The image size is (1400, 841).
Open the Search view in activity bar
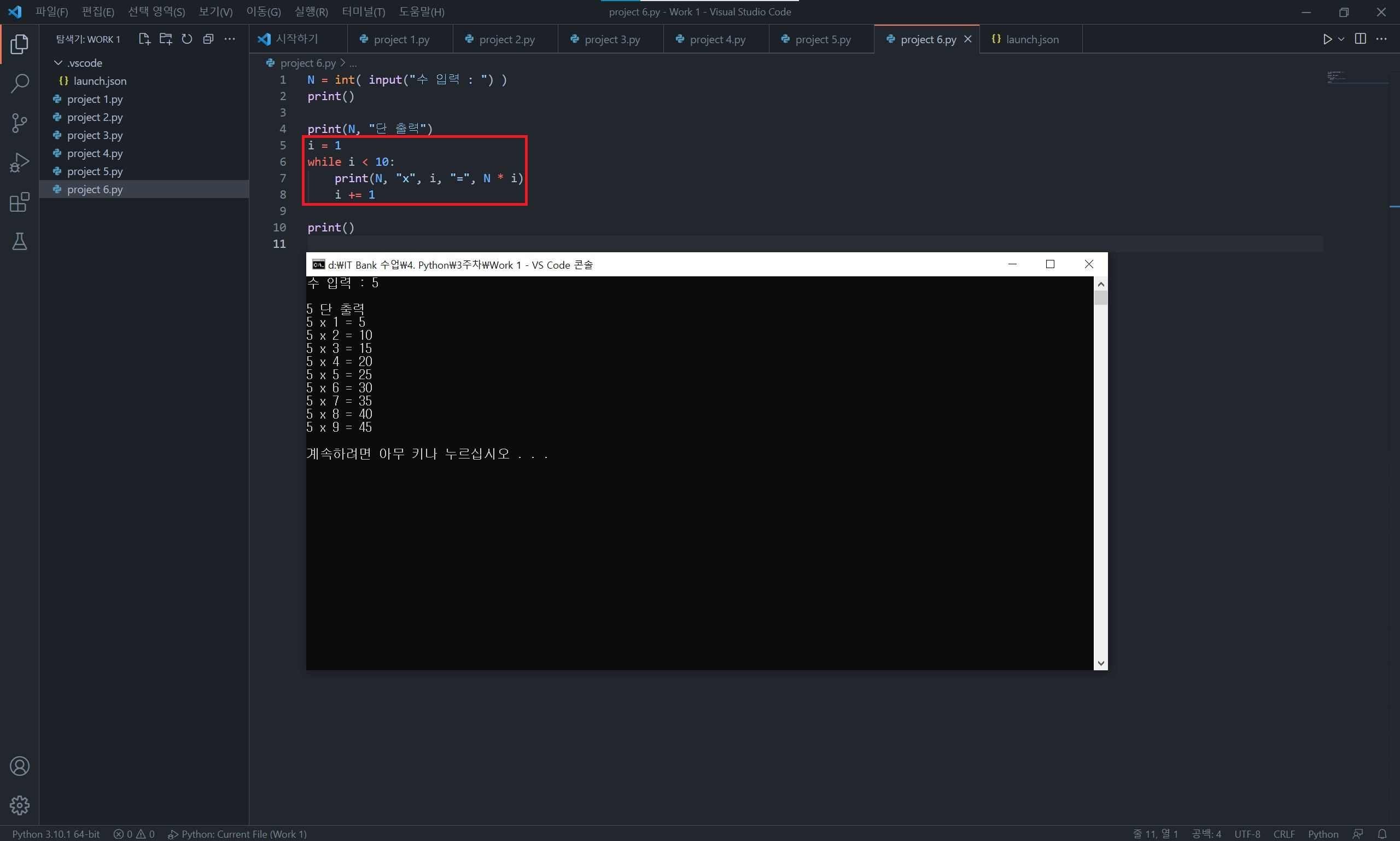click(19, 83)
